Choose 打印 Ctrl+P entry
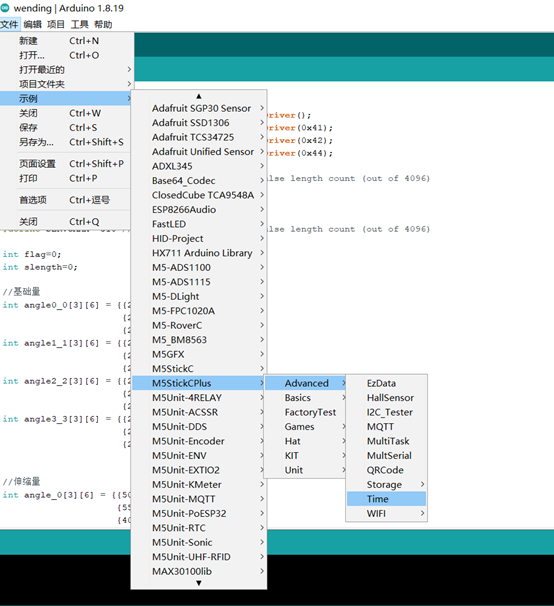The image size is (554, 606). [x=67, y=178]
